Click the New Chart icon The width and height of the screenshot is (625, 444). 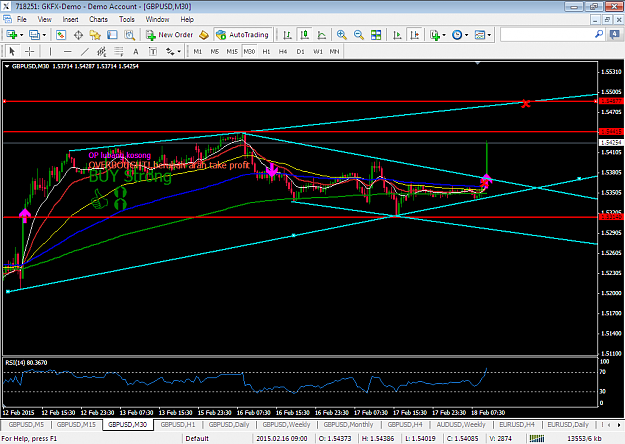pyautogui.click(x=12, y=35)
